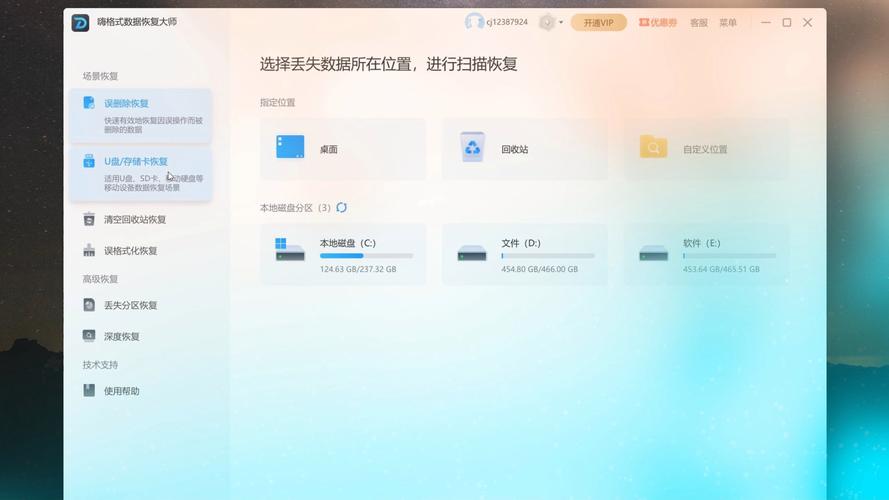This screenshot has height=500, width=889.
Task: Refresh the 本地磁盘分区 list
Action: pos(341,207)
